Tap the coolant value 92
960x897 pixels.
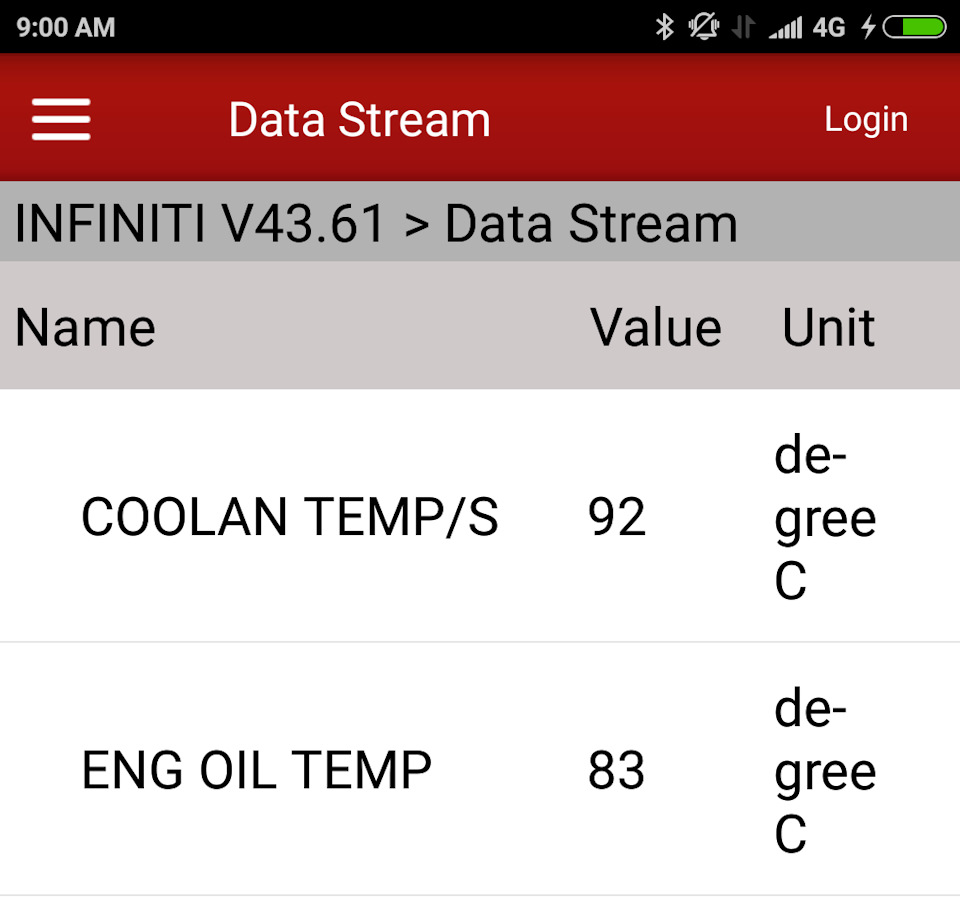617,517
